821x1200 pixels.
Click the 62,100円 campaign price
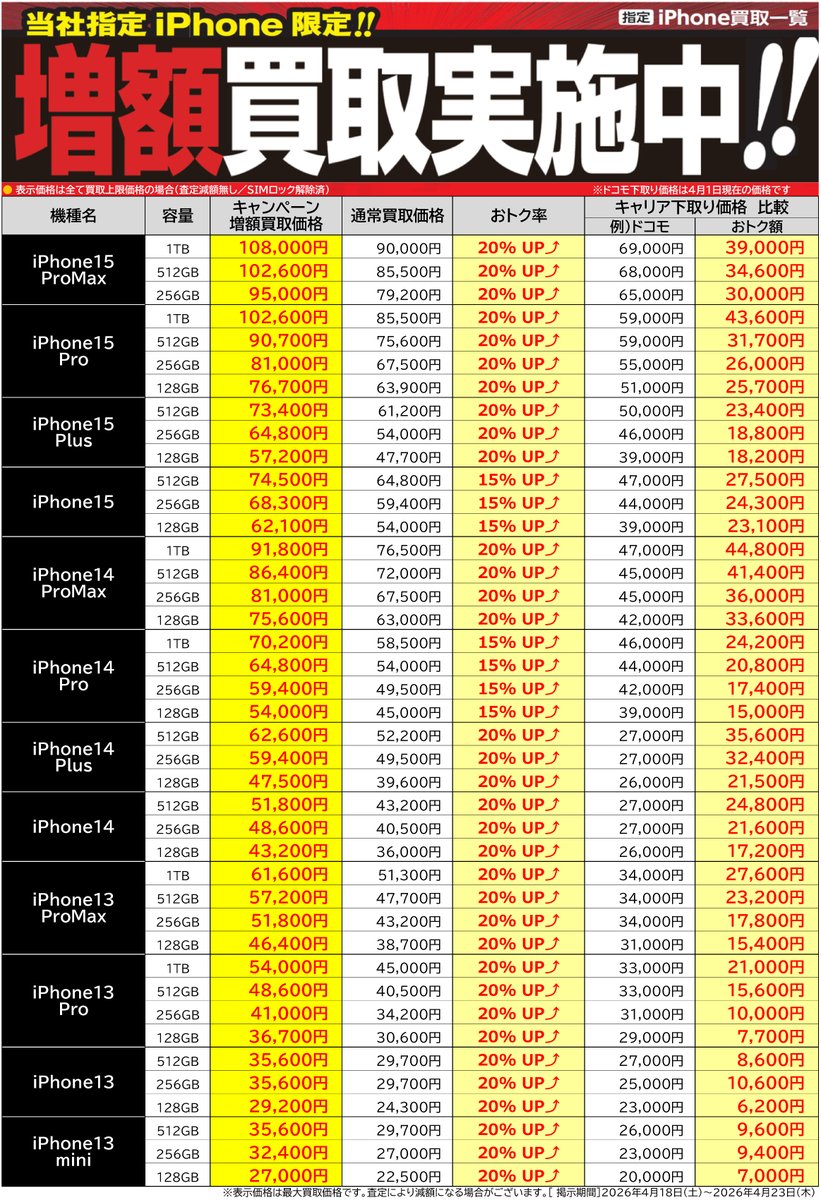point(289,526)
